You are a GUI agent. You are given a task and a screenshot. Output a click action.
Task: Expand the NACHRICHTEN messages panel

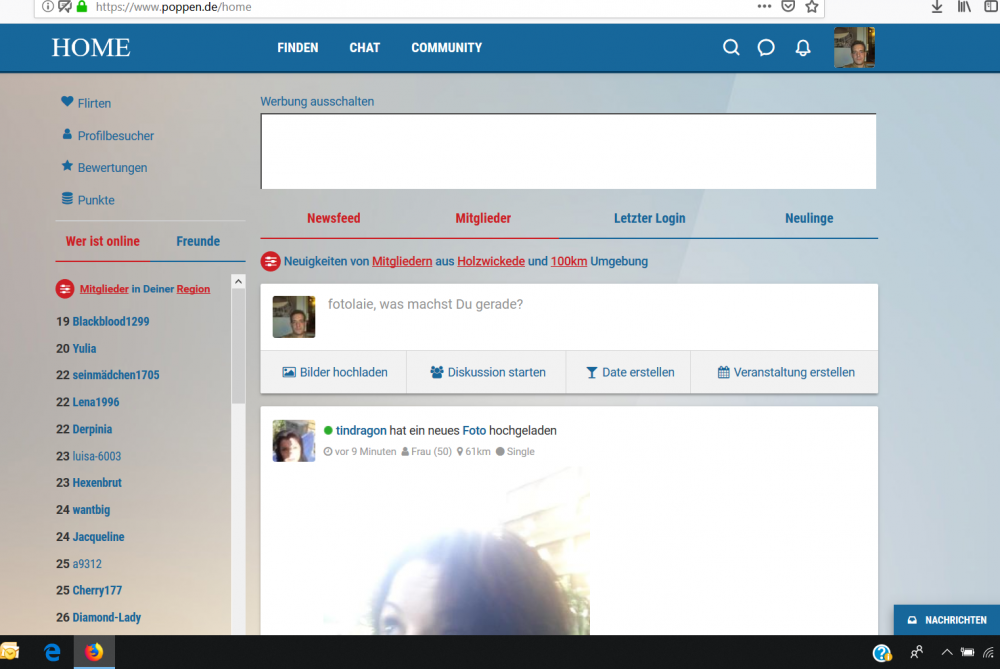tap(946, 620)
